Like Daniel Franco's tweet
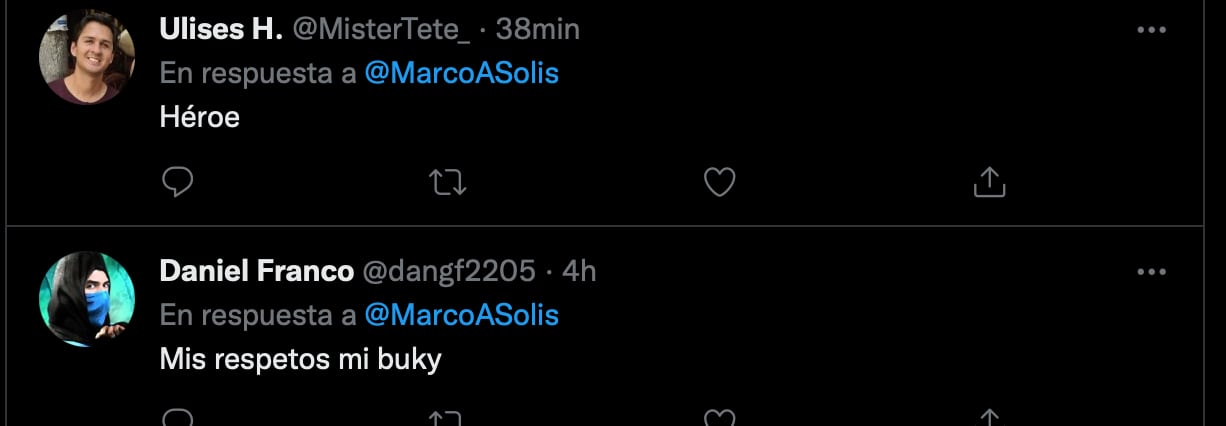1226x426 pixels. tap(719, 418)
